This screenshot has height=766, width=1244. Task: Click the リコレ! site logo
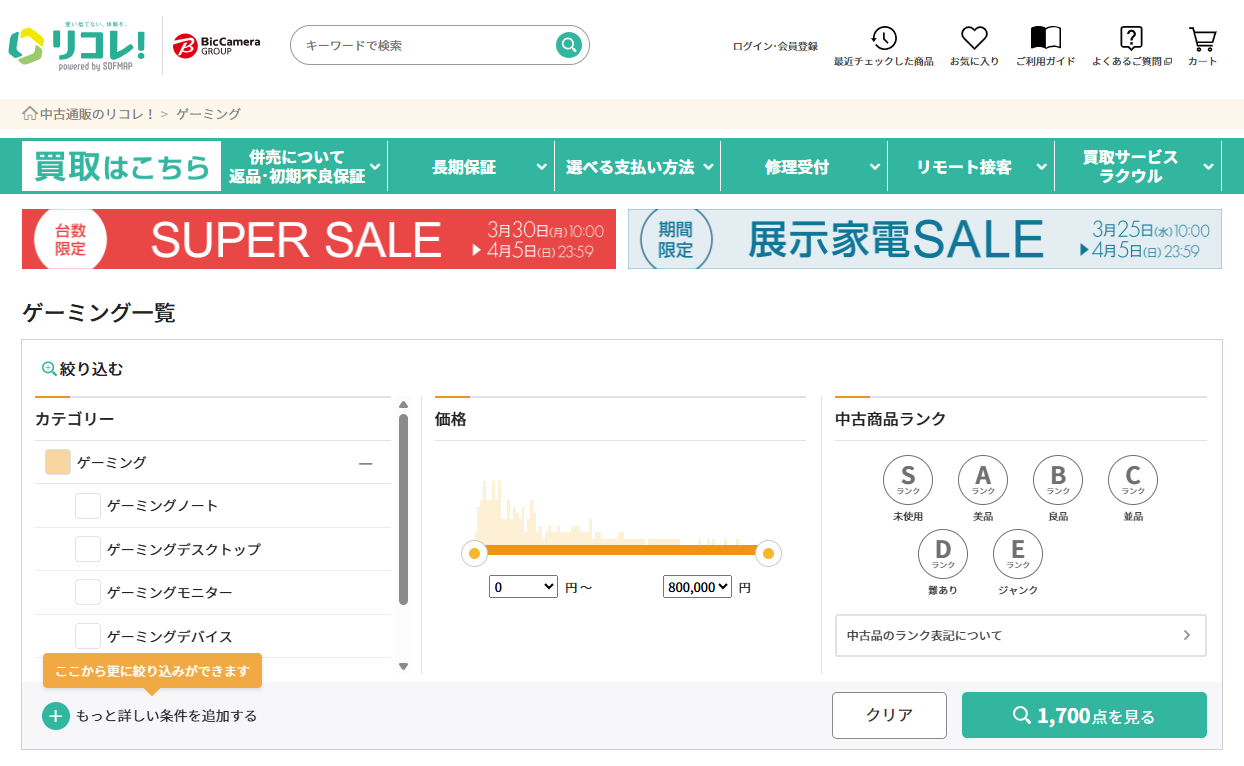tap(78, 45)
